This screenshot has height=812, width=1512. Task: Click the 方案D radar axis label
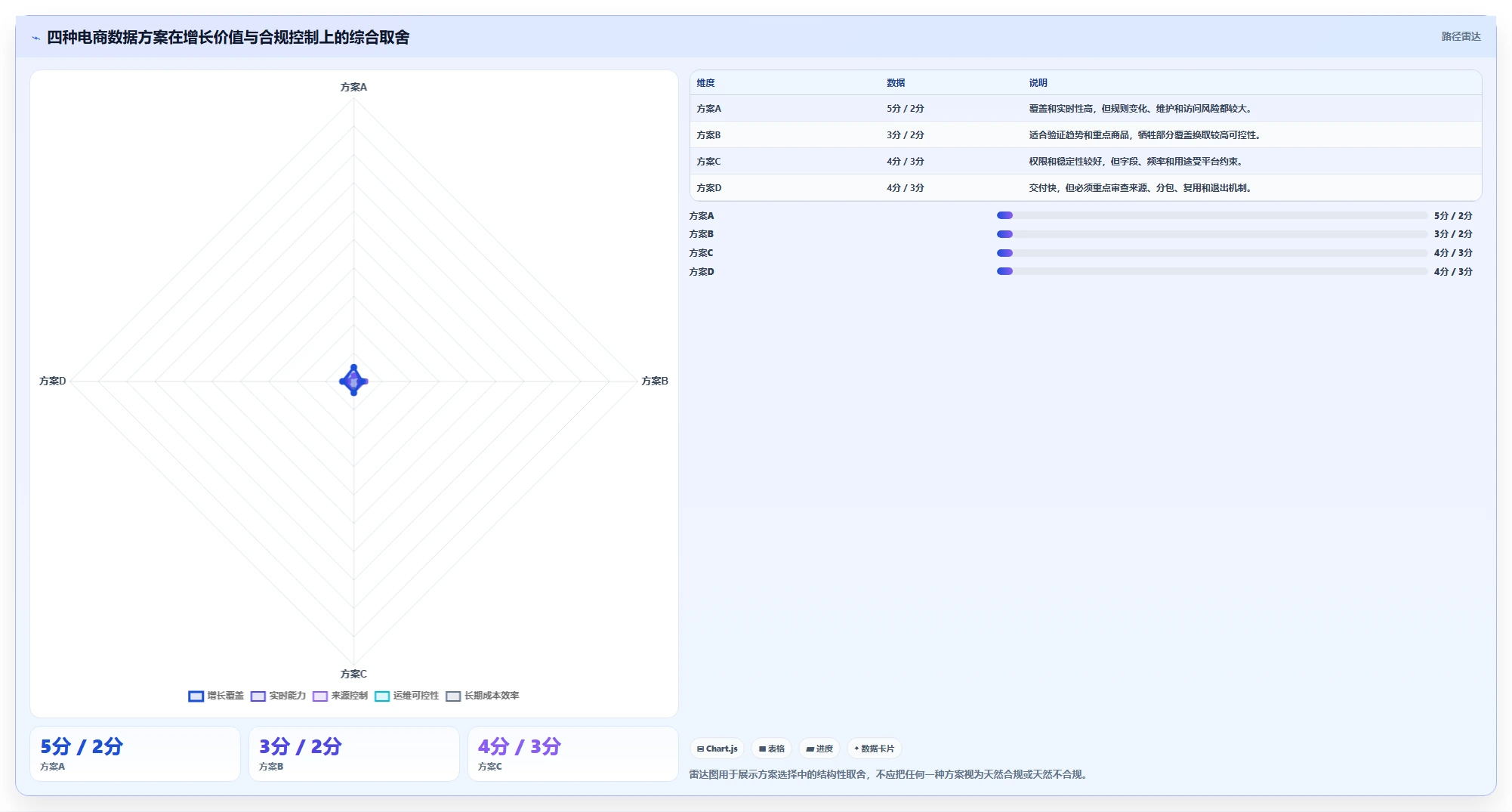pos(53,381)
